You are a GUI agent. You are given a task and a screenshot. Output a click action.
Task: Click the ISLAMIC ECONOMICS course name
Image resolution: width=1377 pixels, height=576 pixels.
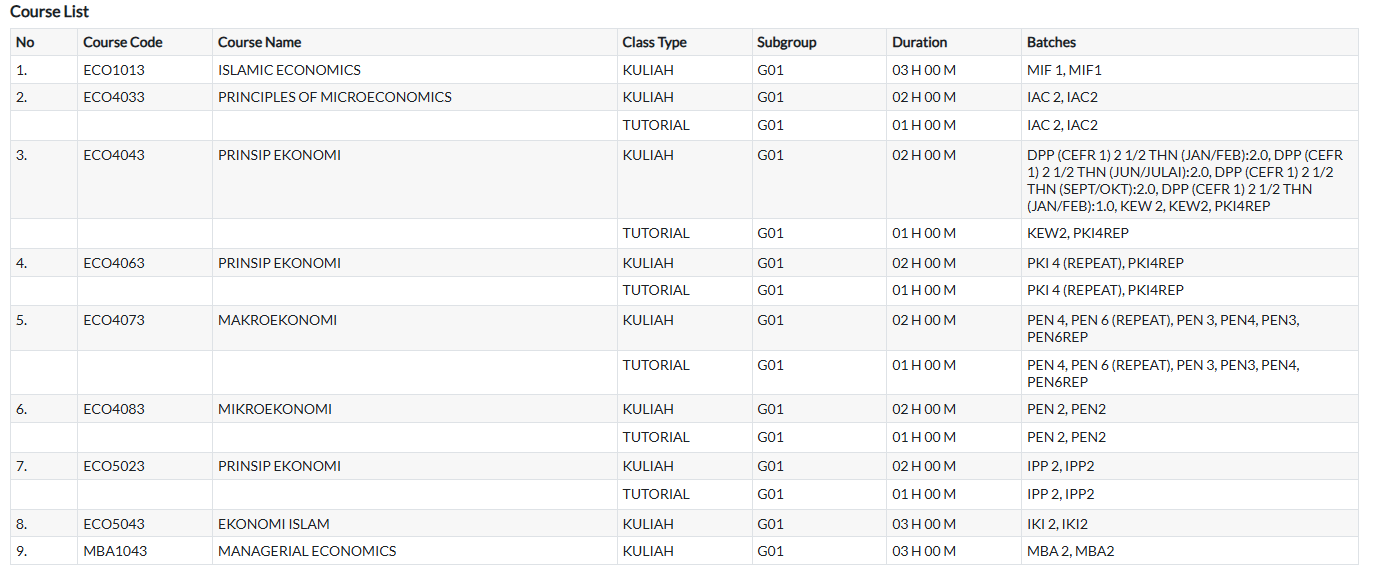289,70
